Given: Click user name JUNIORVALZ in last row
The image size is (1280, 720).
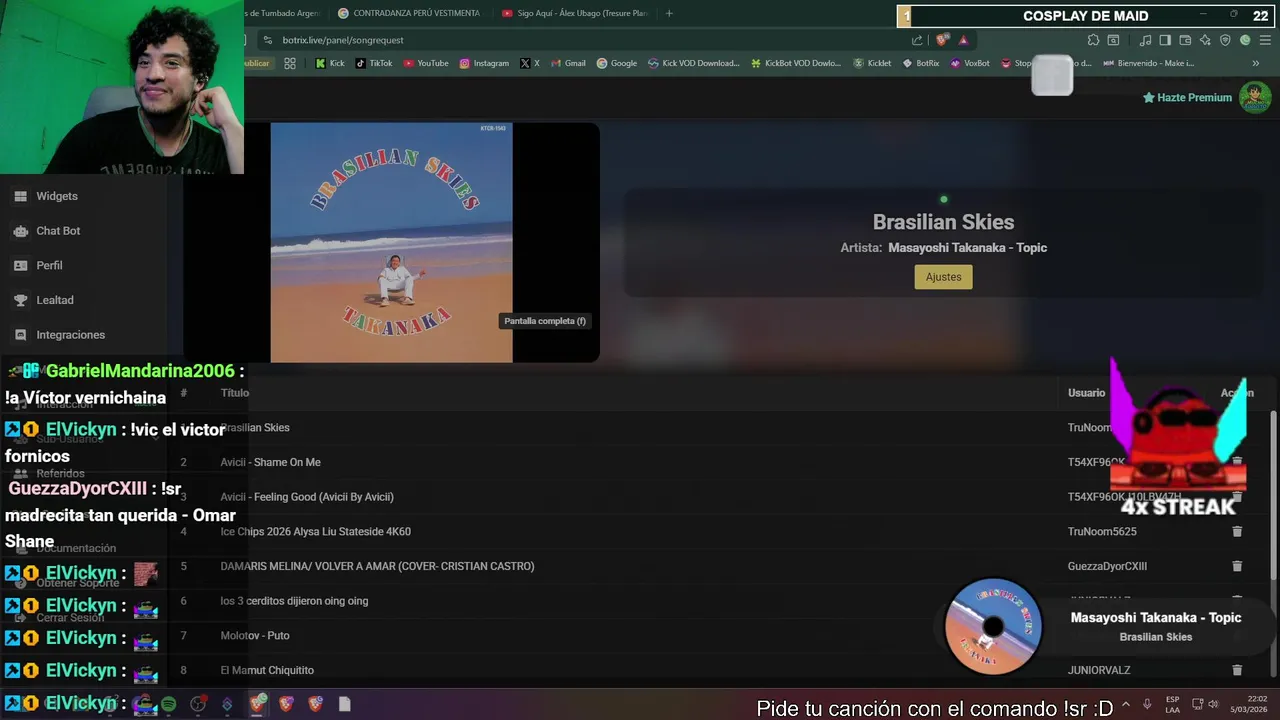Looking at the screenshot, I should pos(1099,670).
